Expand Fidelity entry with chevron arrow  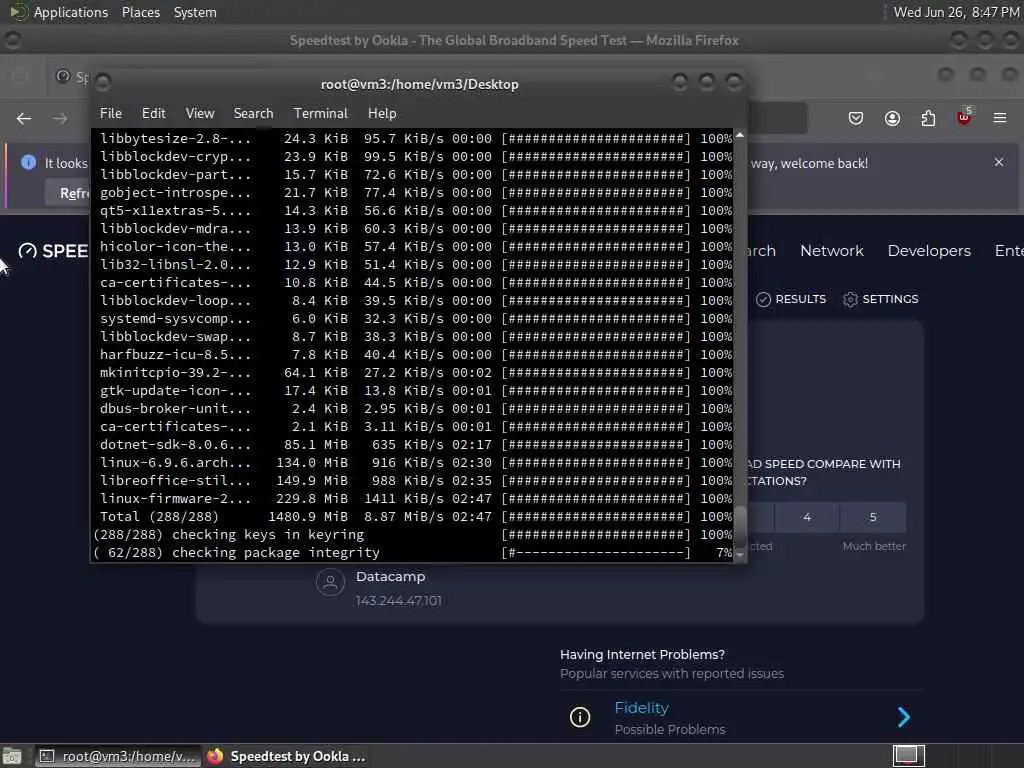pyautogui.click(x=904, y=717)
